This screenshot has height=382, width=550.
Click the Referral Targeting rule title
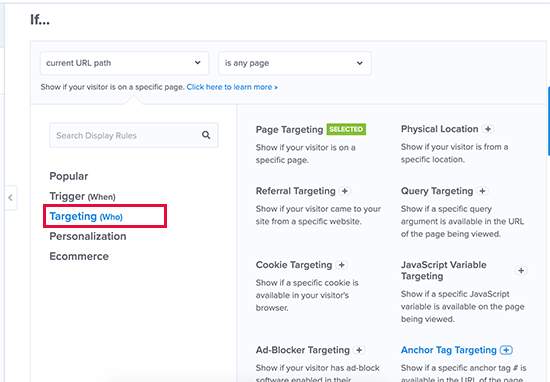(296, 191)
